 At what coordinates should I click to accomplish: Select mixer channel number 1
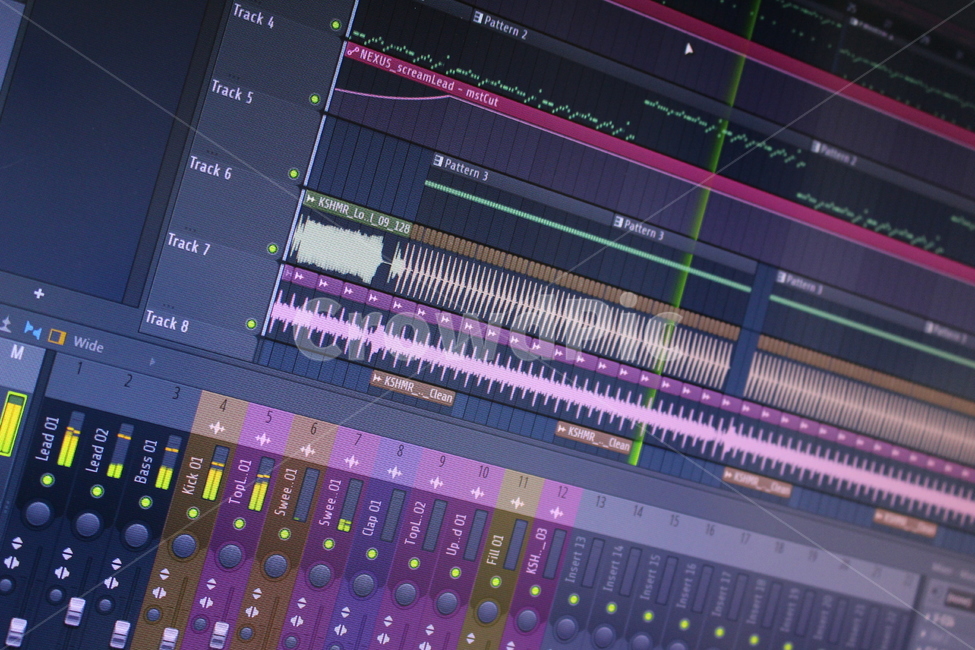[x=79, y=369]
